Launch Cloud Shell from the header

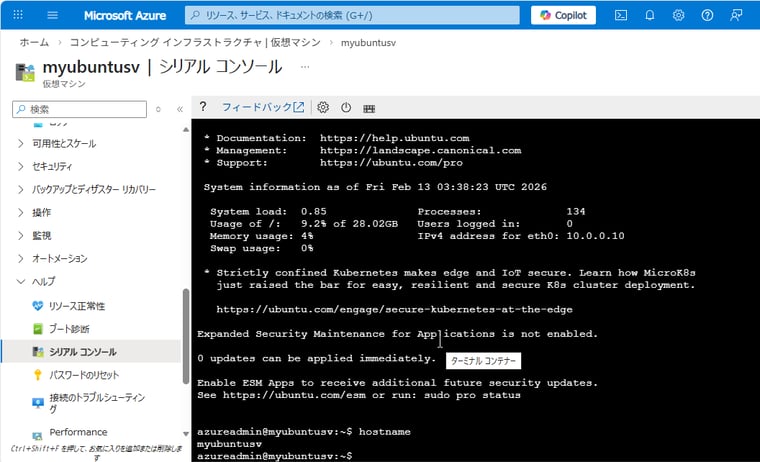[621, 15]
